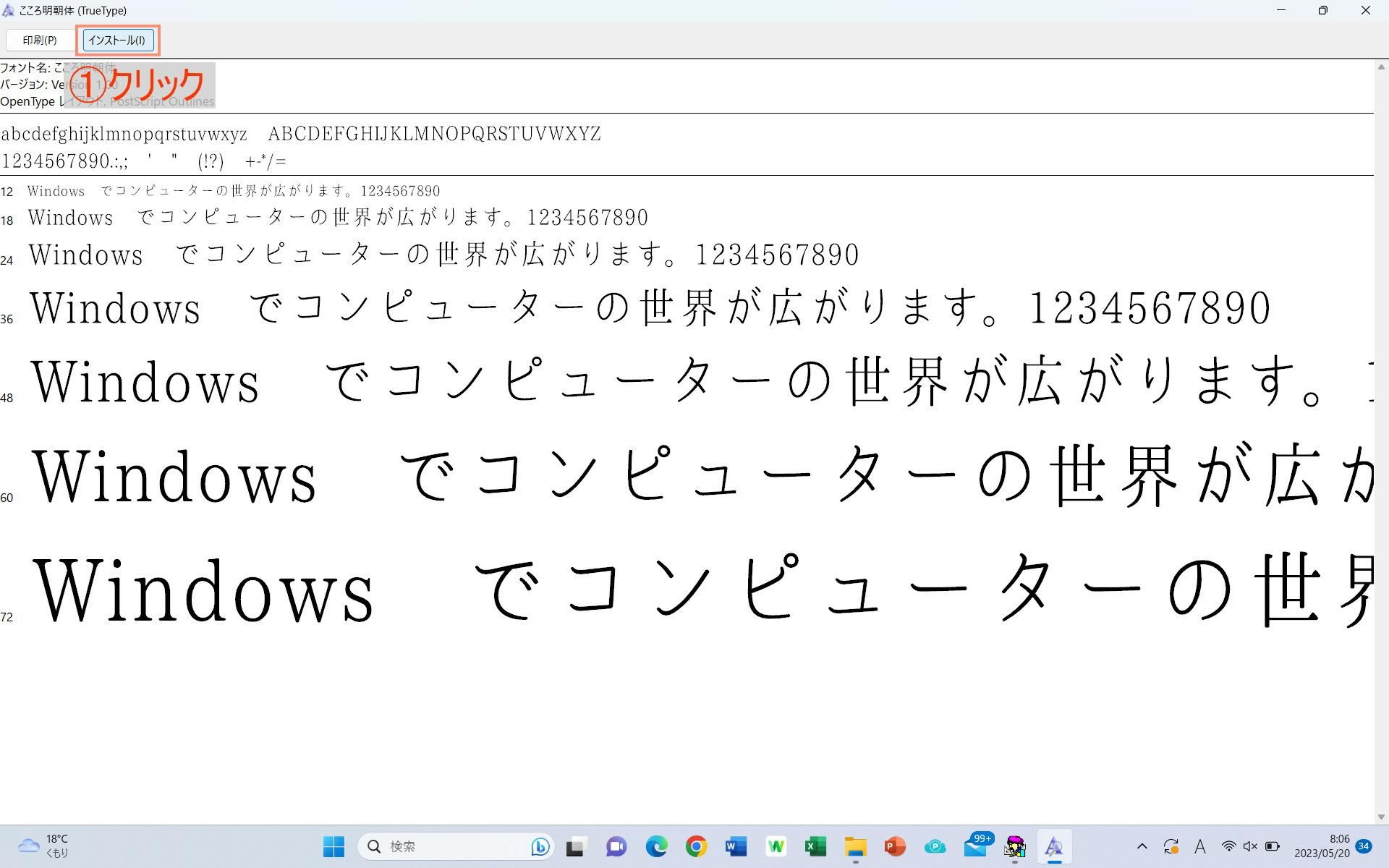Click the lowercase alphabet sample abcdefghijklmnopqrstuvwxyz
Image resolution: width=1389 pixels, height=868 pixels.
[124, 135]
